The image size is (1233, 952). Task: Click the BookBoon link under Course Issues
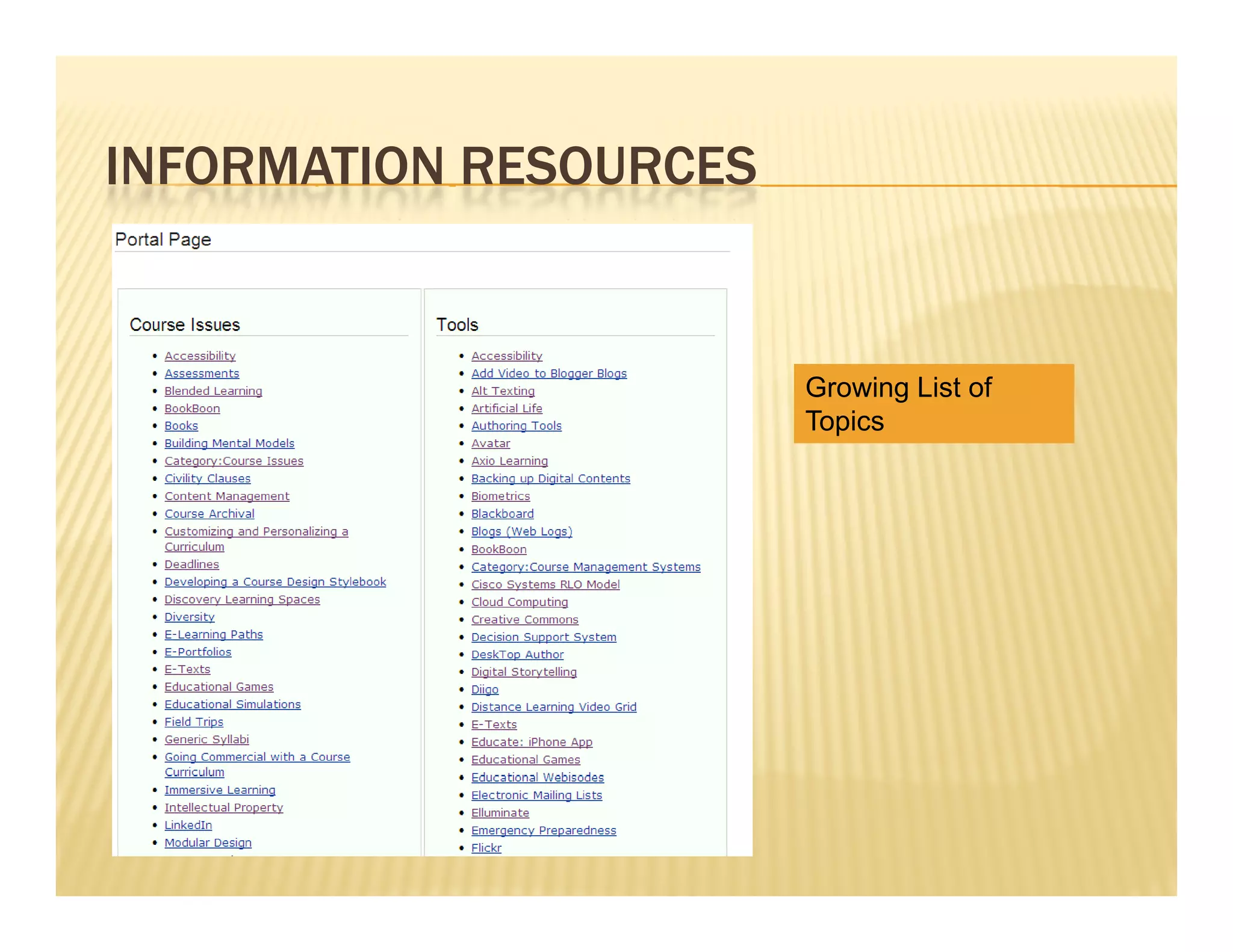tap(192, 409)
